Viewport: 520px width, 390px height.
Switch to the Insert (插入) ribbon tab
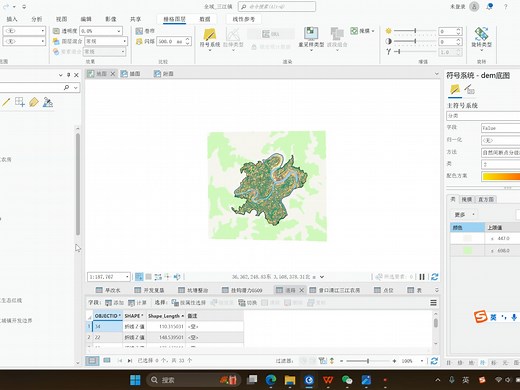pos(12,19)
